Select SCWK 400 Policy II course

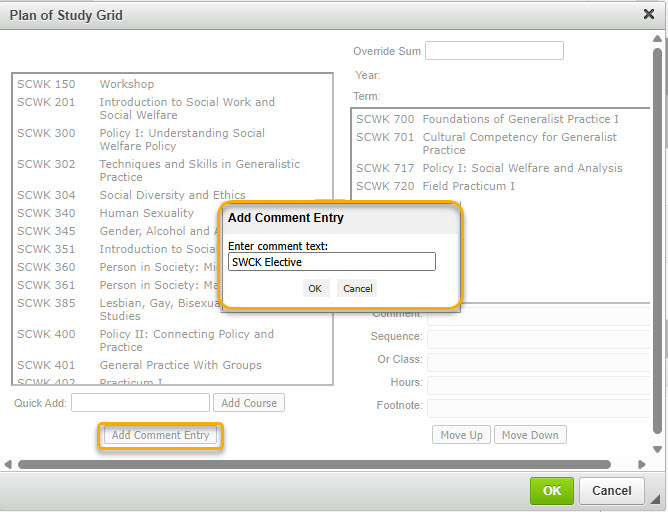[172, 340]
